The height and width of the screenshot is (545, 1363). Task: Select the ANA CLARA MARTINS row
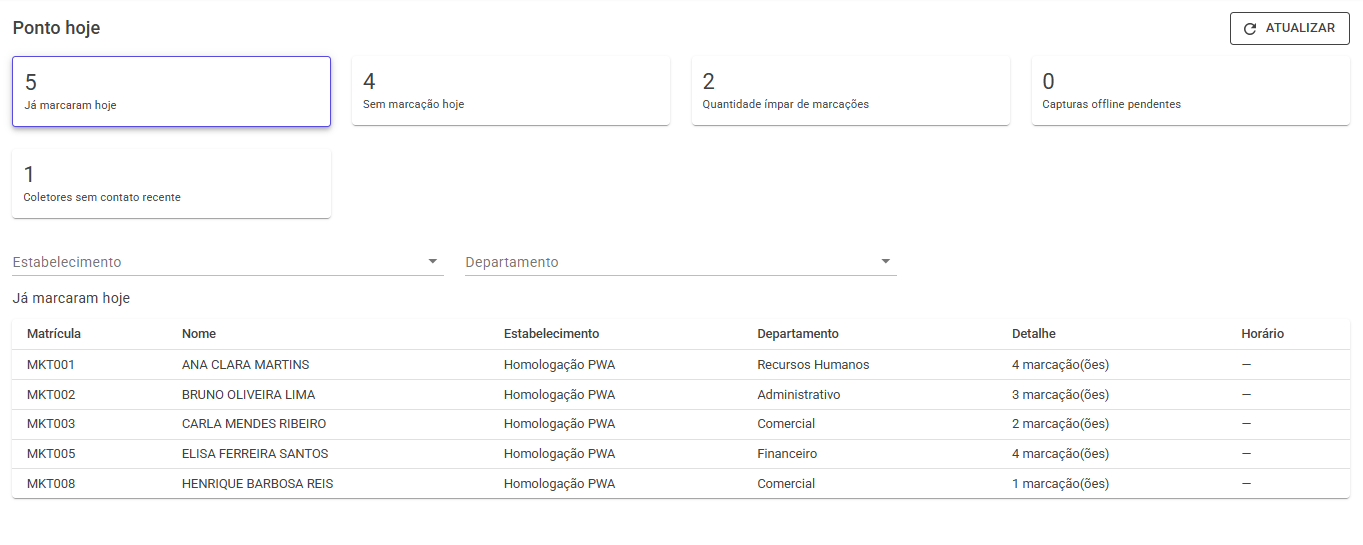pos(681,365)
